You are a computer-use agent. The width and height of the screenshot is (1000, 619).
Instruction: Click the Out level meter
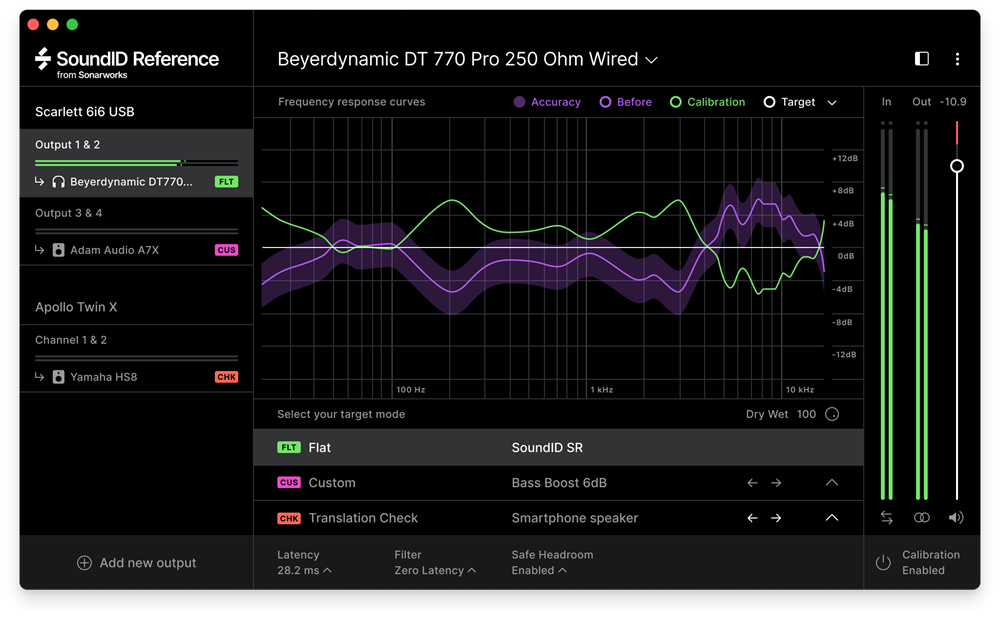click(x=922, y=310)
